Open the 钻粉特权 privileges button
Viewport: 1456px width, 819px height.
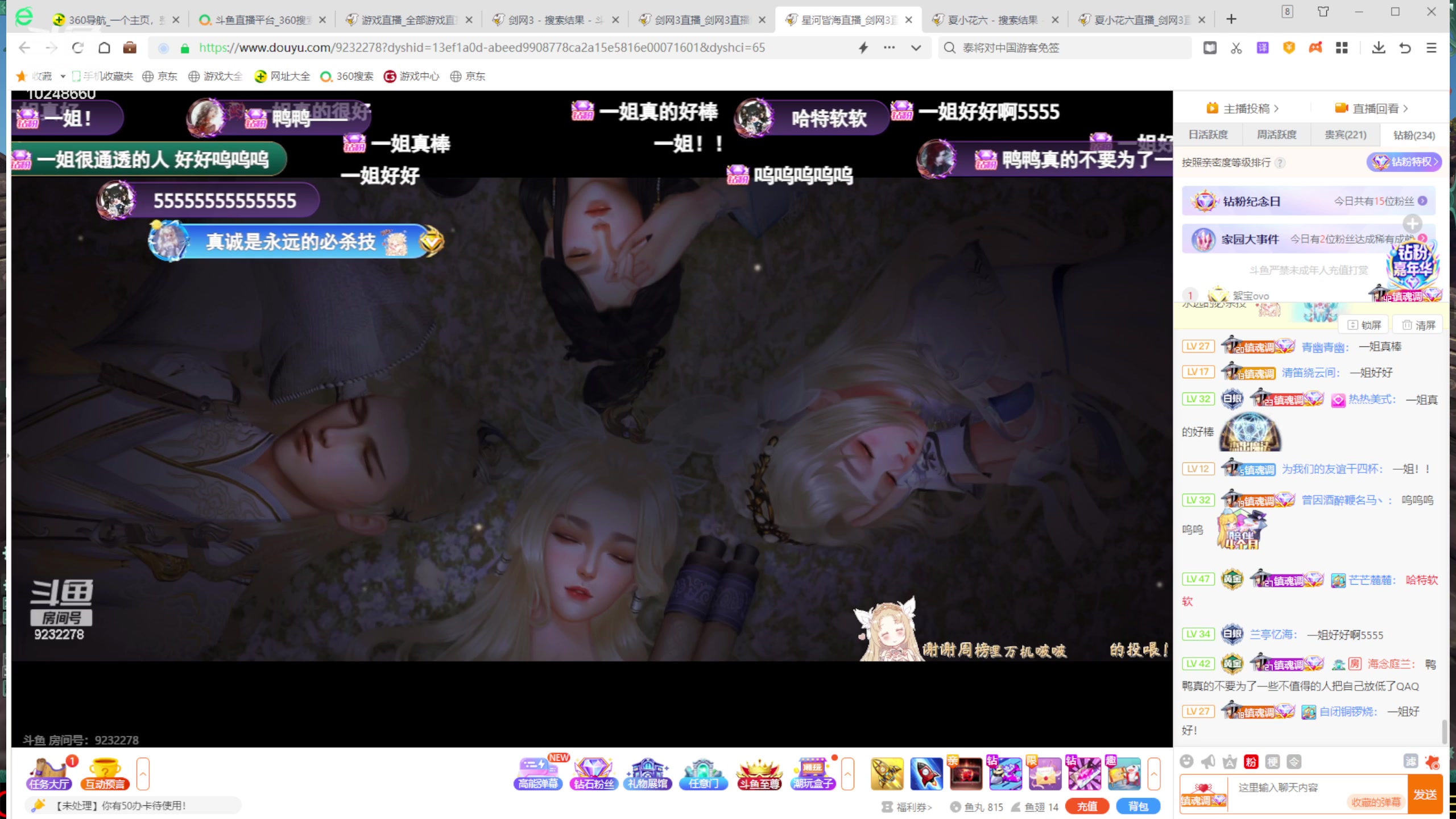[x=1405, y=162]
